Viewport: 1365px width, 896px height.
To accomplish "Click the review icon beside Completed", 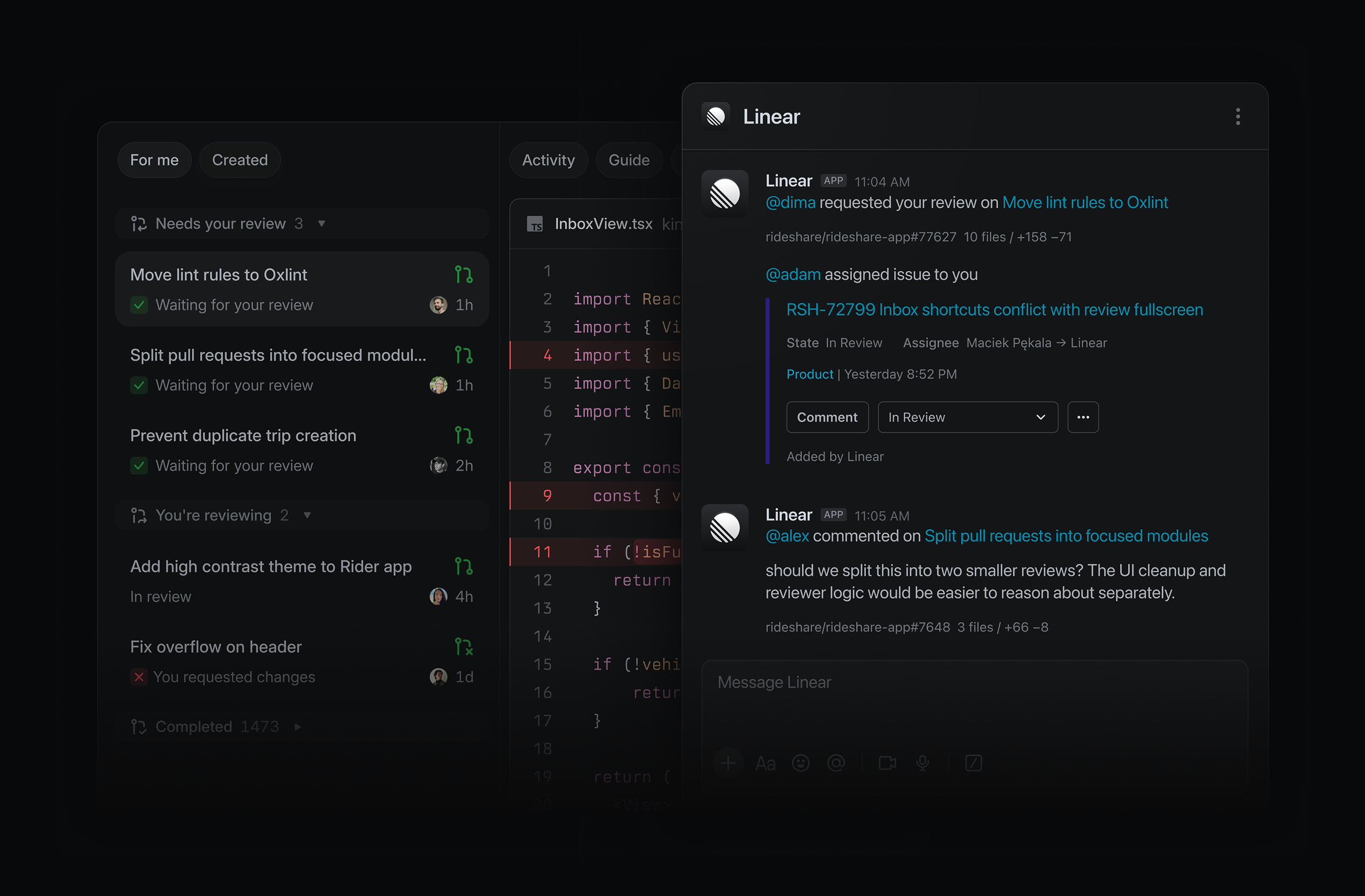I will click(139, 727).
